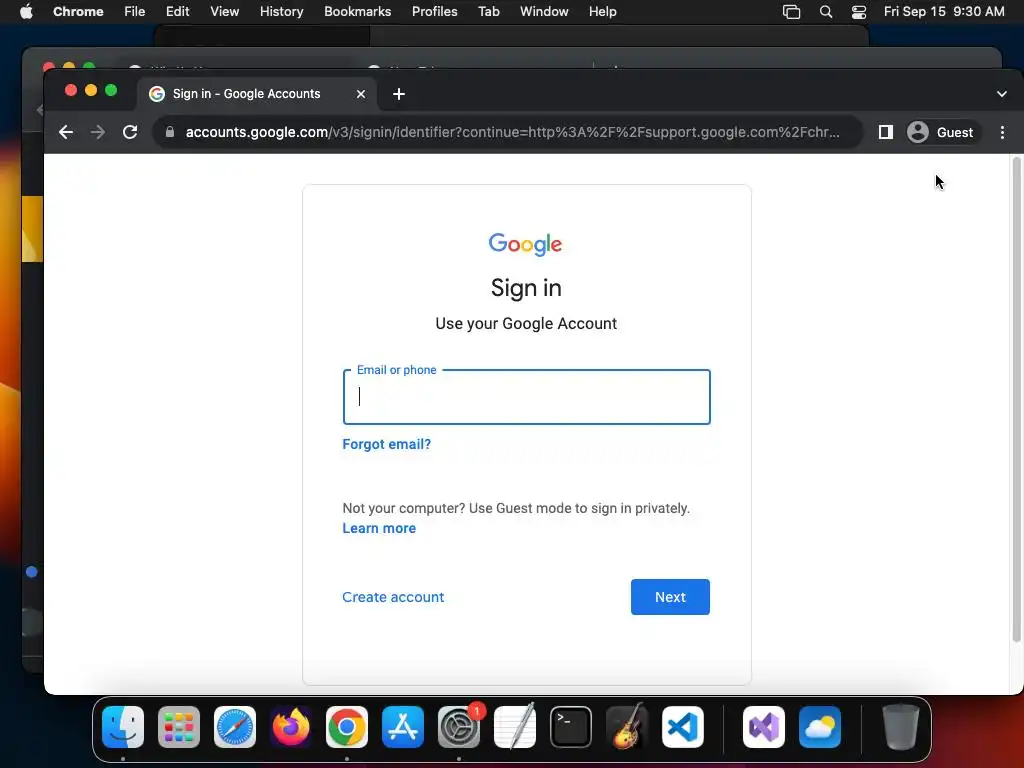Open Finder from the Dock
The image size is (1024, 768).
(123, 727)
